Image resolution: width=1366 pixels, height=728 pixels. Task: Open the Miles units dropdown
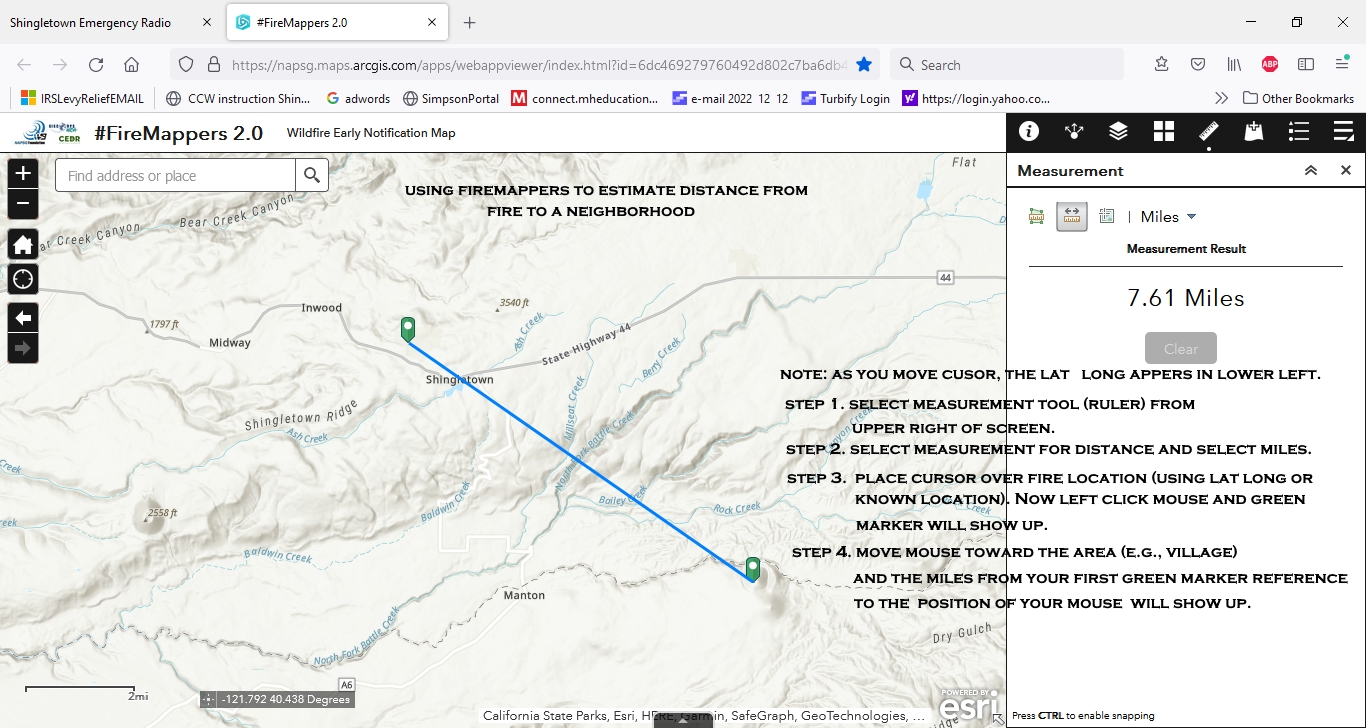pos(1166,216)
